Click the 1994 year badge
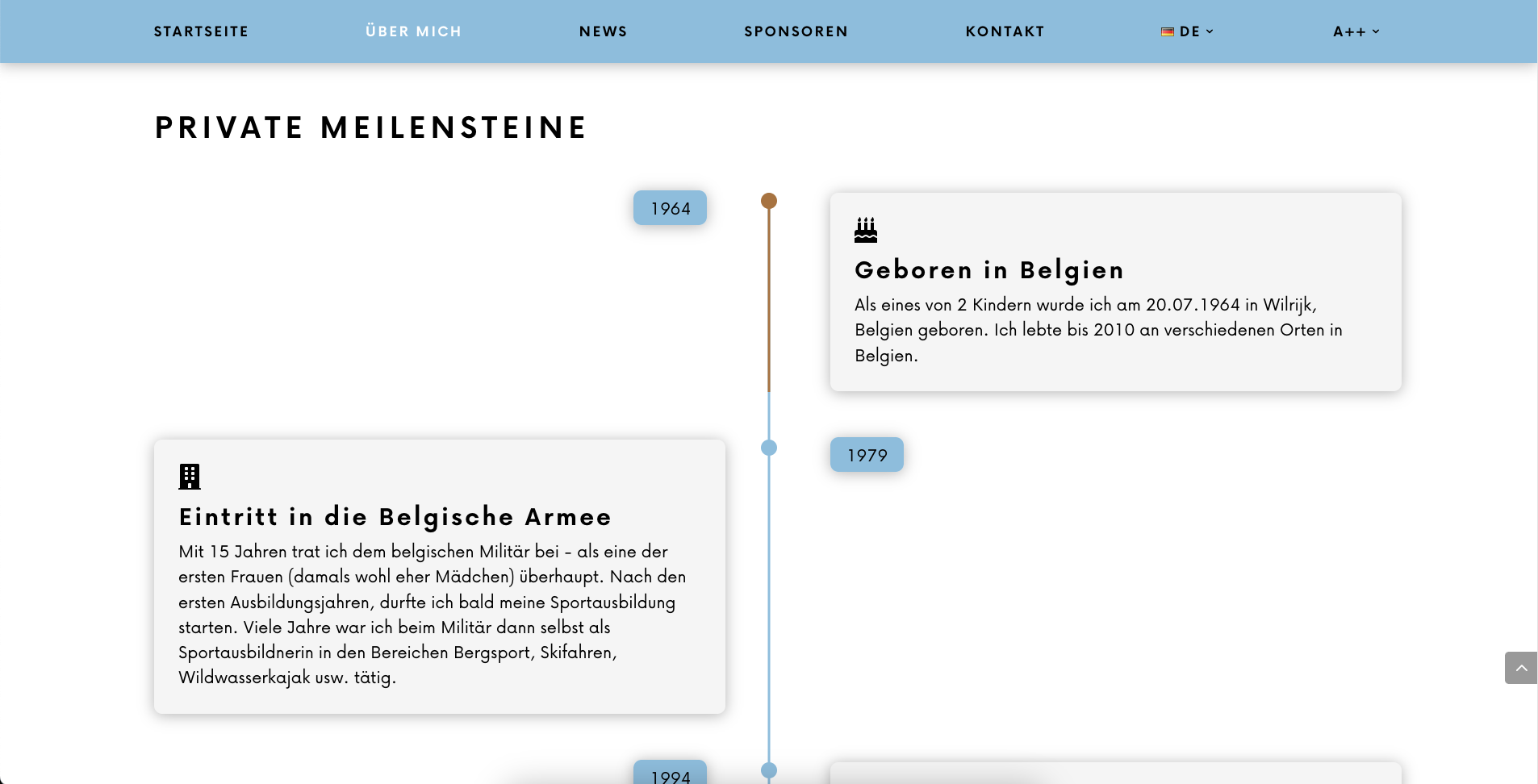This screenshot has height=784, width=1538. [x=670, y=774]
